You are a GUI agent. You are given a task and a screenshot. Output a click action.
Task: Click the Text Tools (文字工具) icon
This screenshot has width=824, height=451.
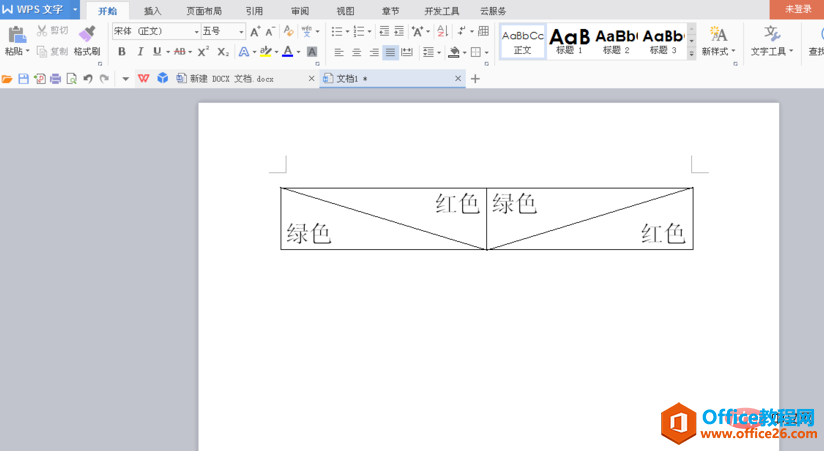(x=772, y=35)
